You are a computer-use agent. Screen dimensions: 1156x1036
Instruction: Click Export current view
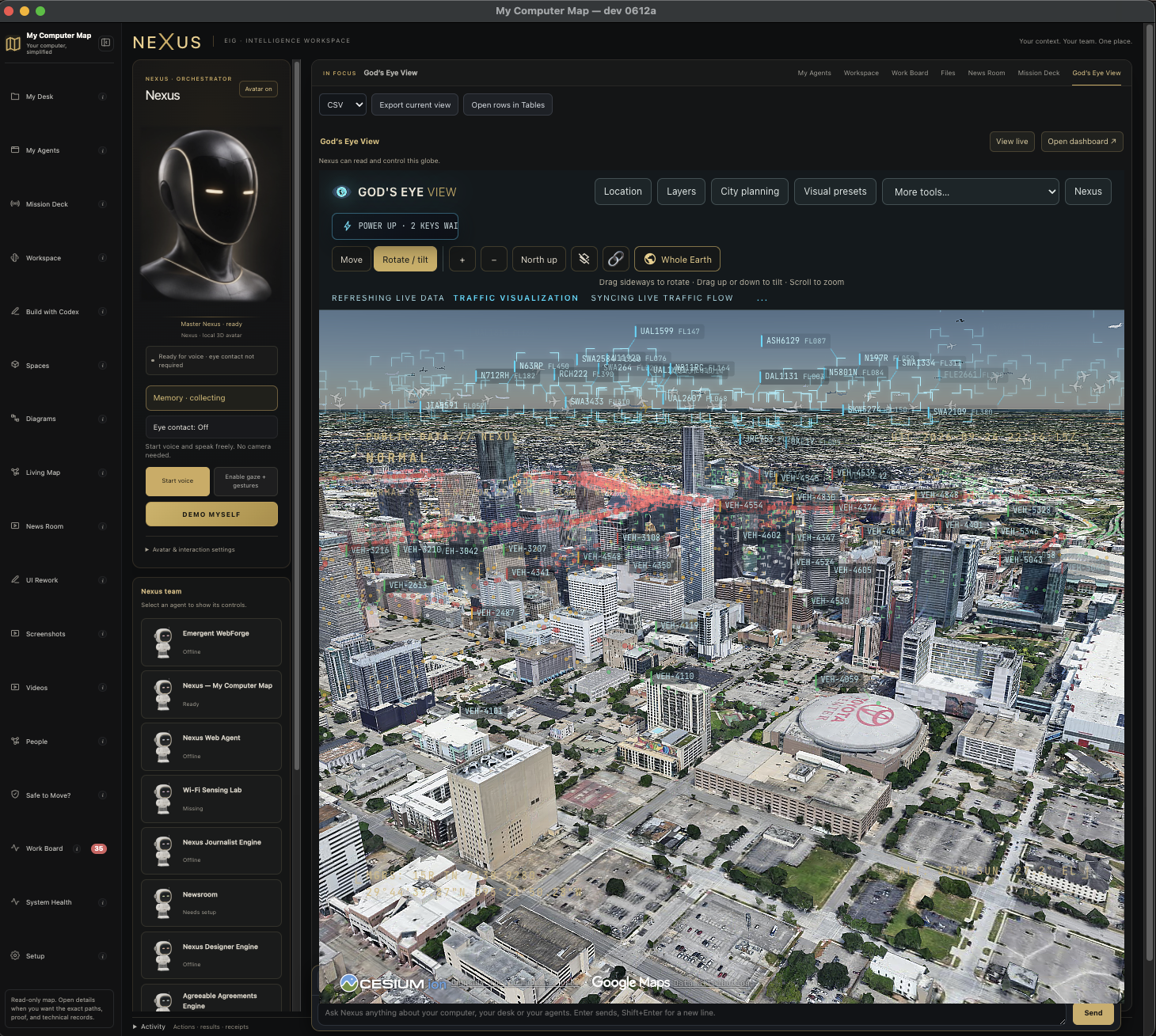coord(415,104)
